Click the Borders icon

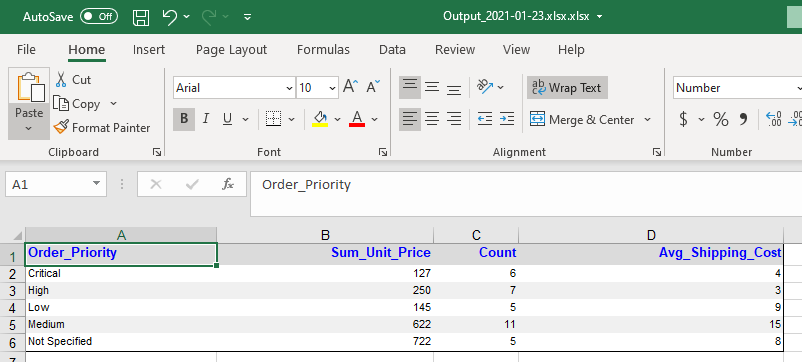click(274, 120)
